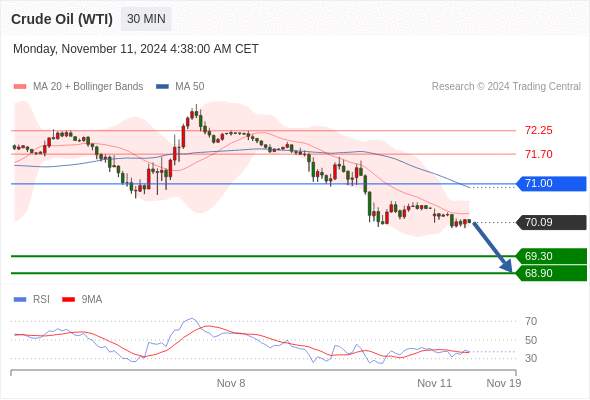
Task: Click the pink MA 20 + Bollinger Bands swatch
Action: coord(20,87)
